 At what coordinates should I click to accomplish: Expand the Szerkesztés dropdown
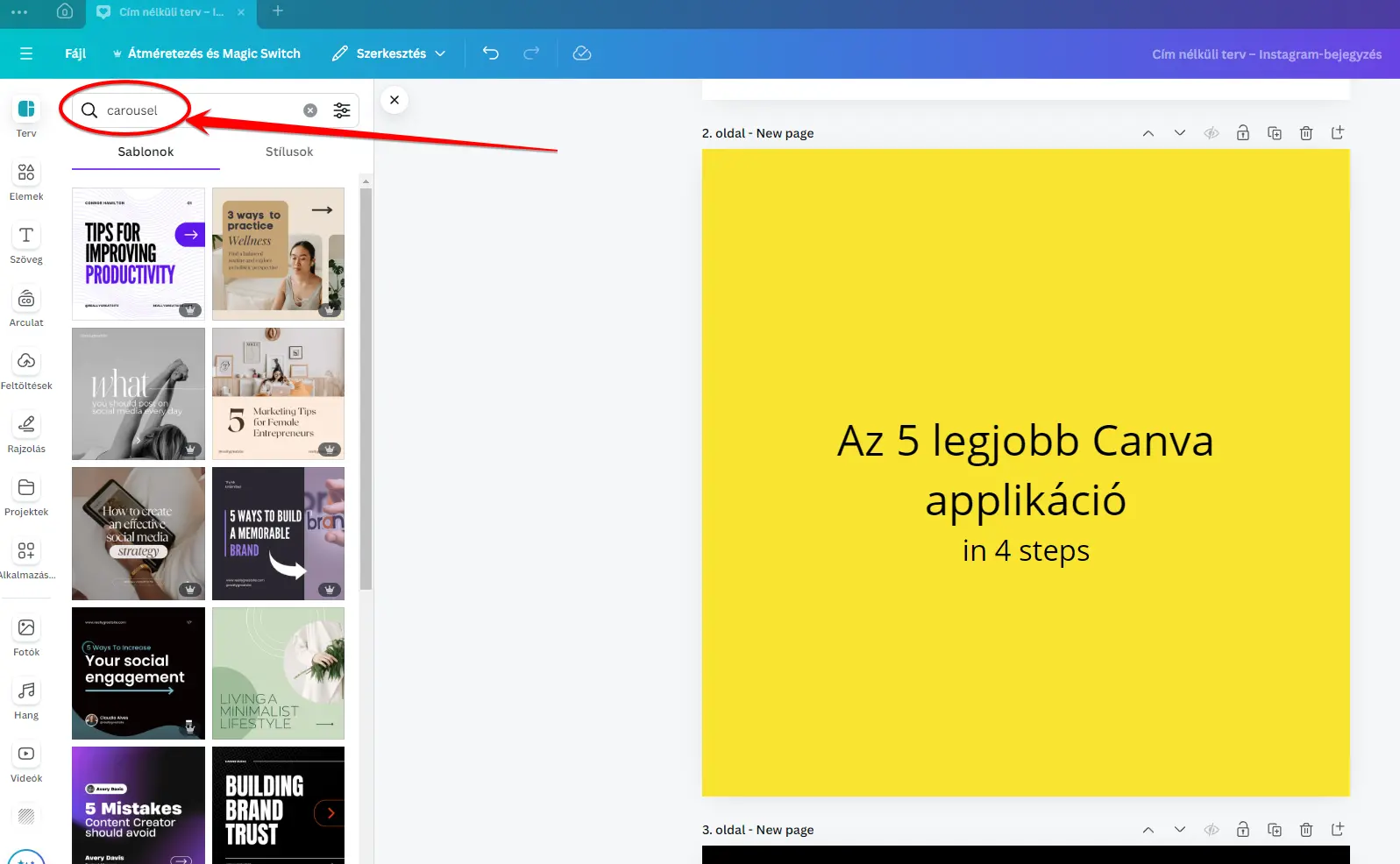388,53
